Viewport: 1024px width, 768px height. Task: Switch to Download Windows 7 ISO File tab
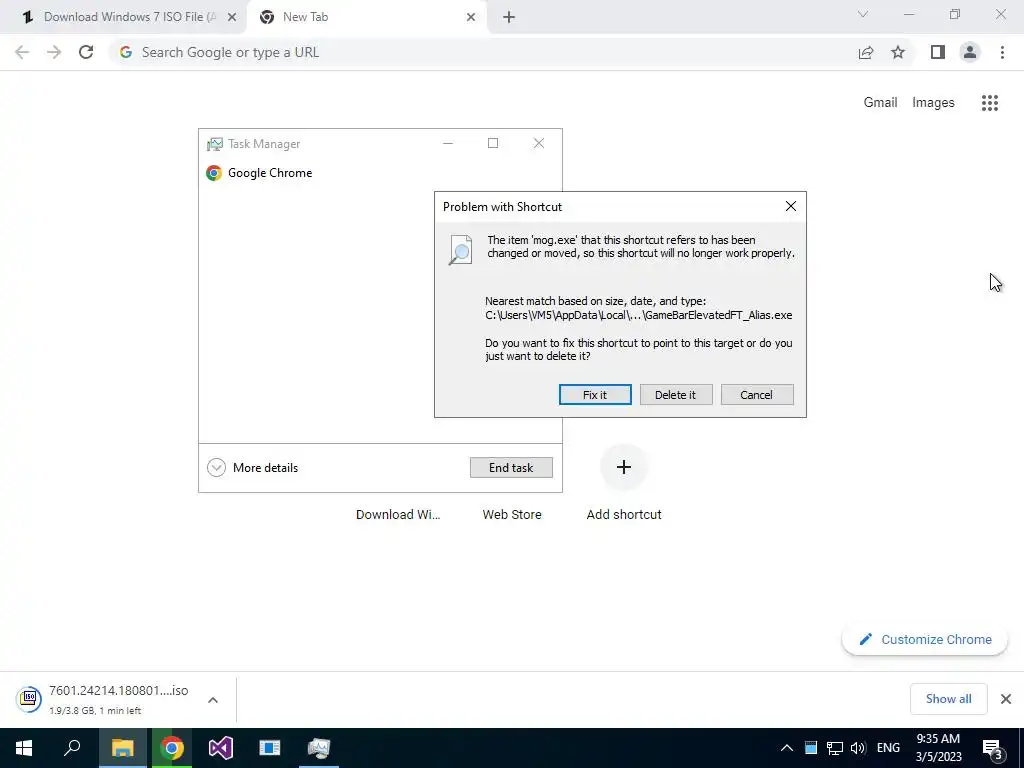tap(123, 17)
